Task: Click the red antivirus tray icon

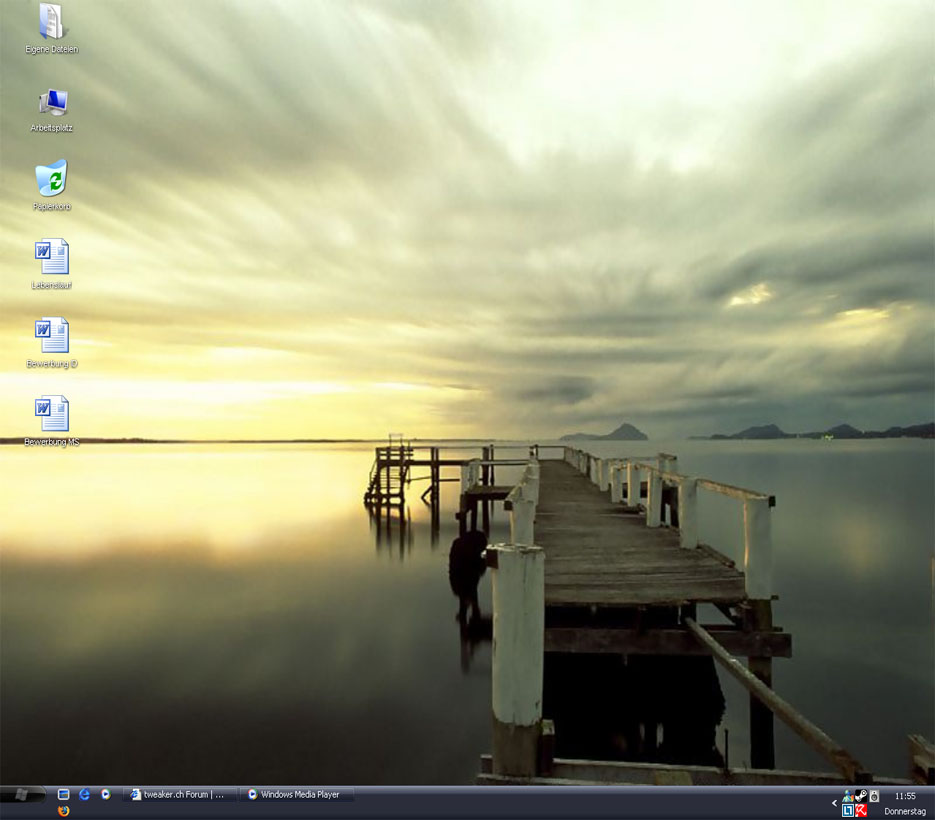Action: coord(861,811)
